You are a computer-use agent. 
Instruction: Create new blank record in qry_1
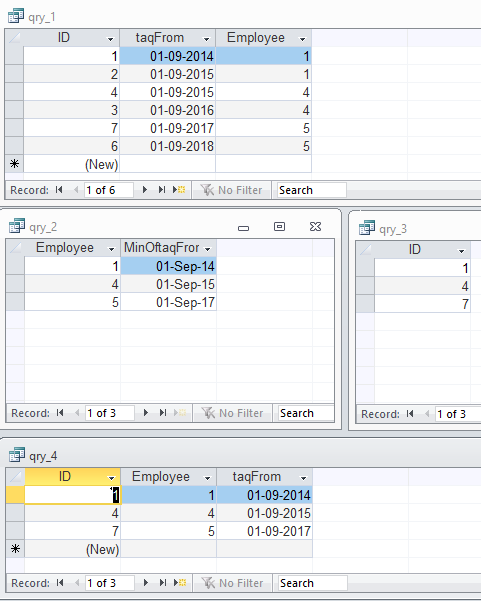point(179,190)
